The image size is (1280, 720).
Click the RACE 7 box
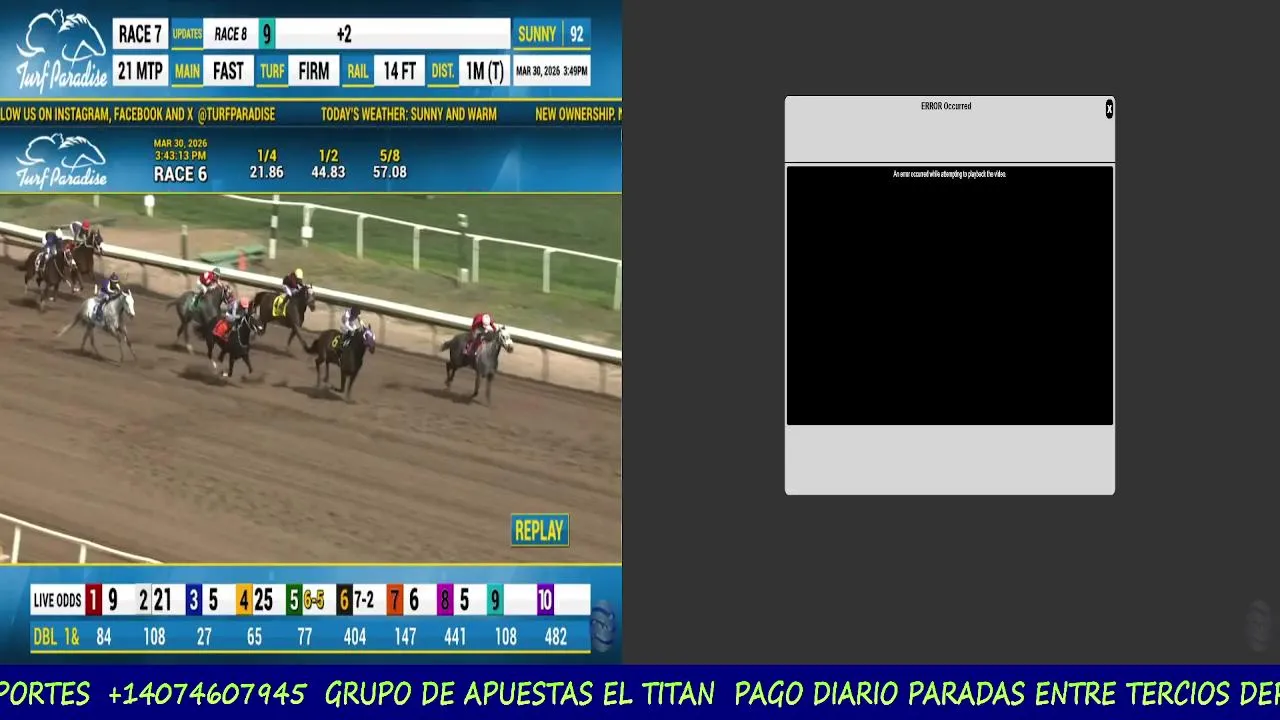140,34
